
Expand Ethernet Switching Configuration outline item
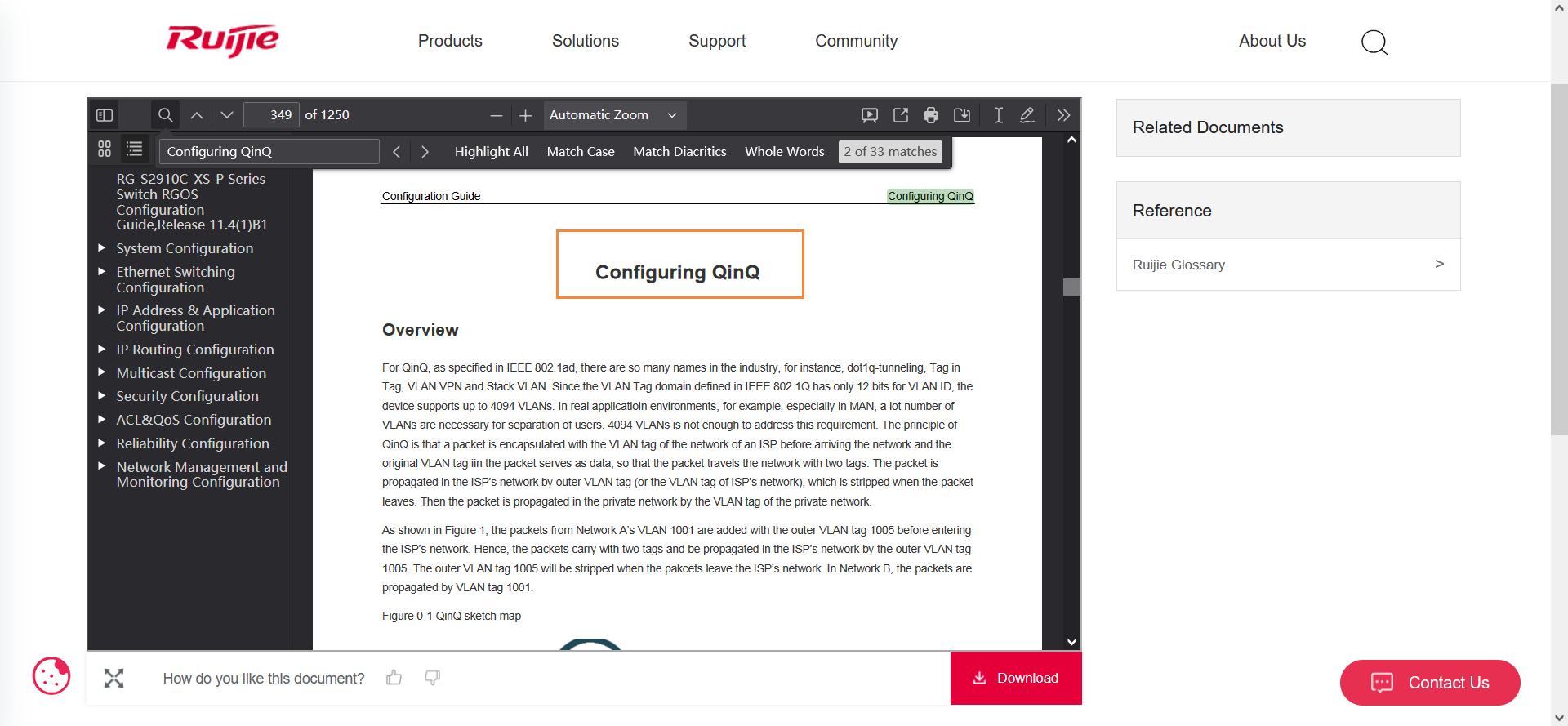click(102, 271)
